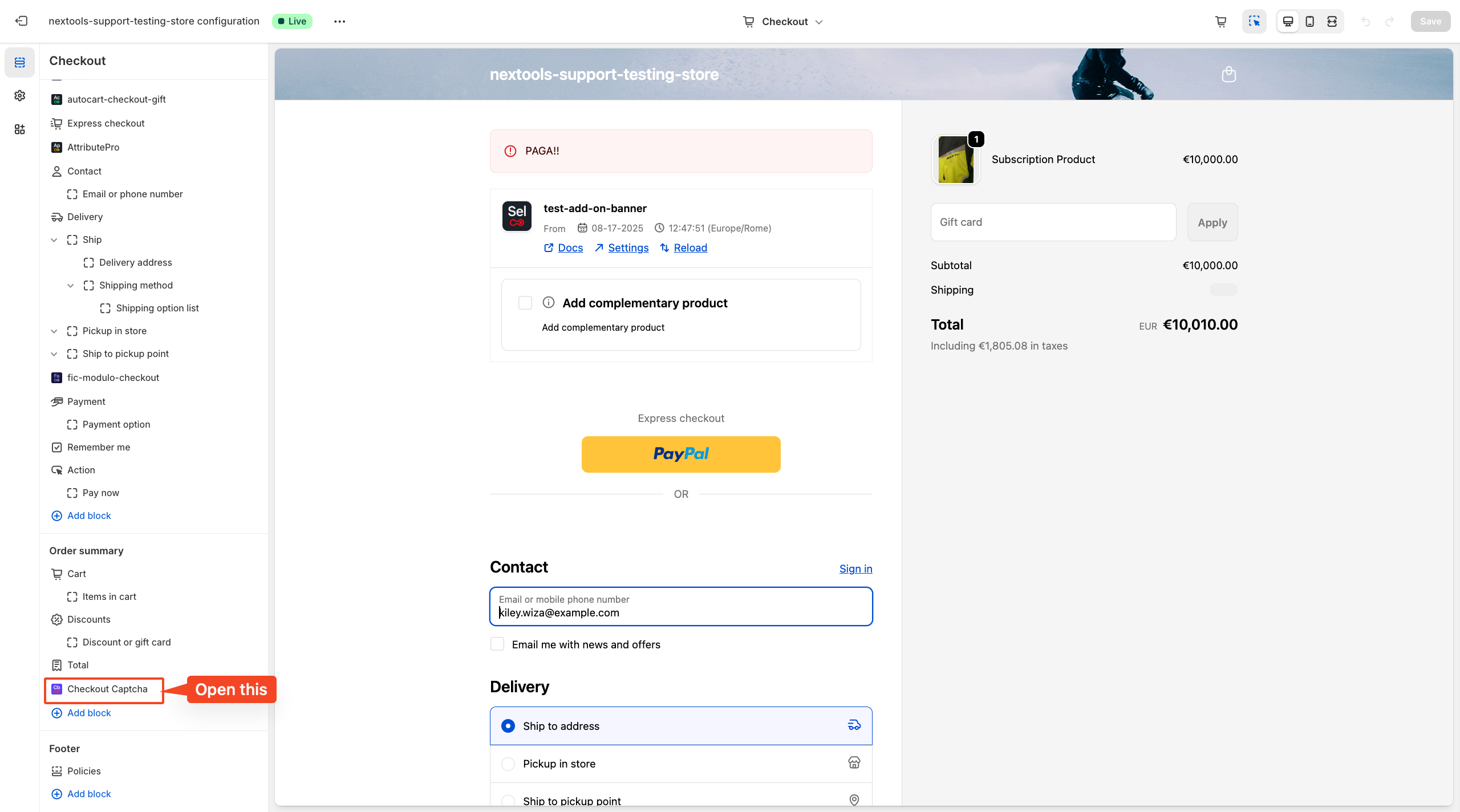
Task: Click the exit editor icon
Action: (x=22, y=21)
